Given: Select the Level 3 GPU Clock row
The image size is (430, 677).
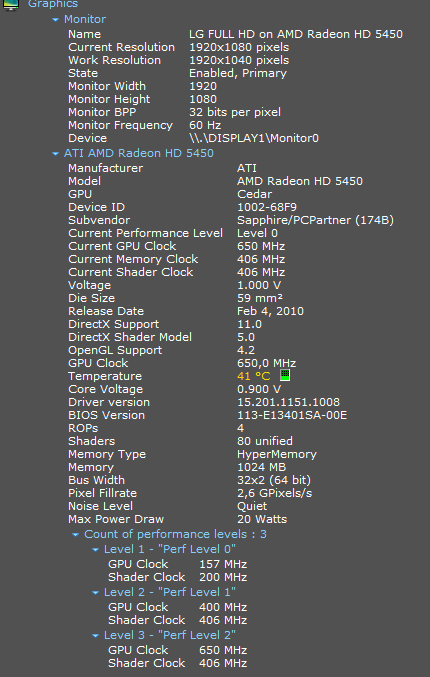Looking at the screenshot, I should pyautogui.click(x=177, y=650).
